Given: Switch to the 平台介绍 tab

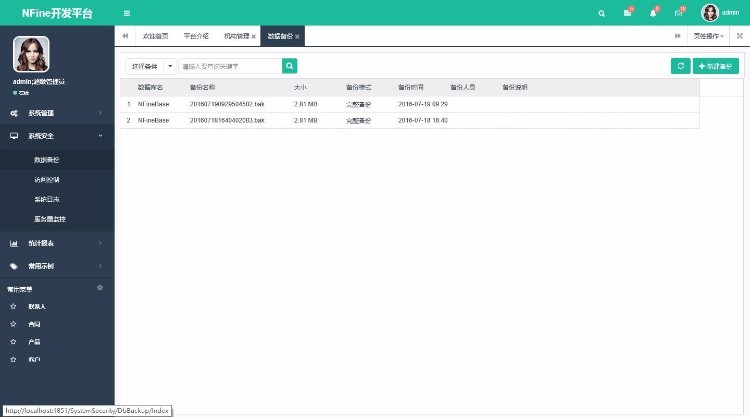Looking at the screenshot, I should point(196,36).
